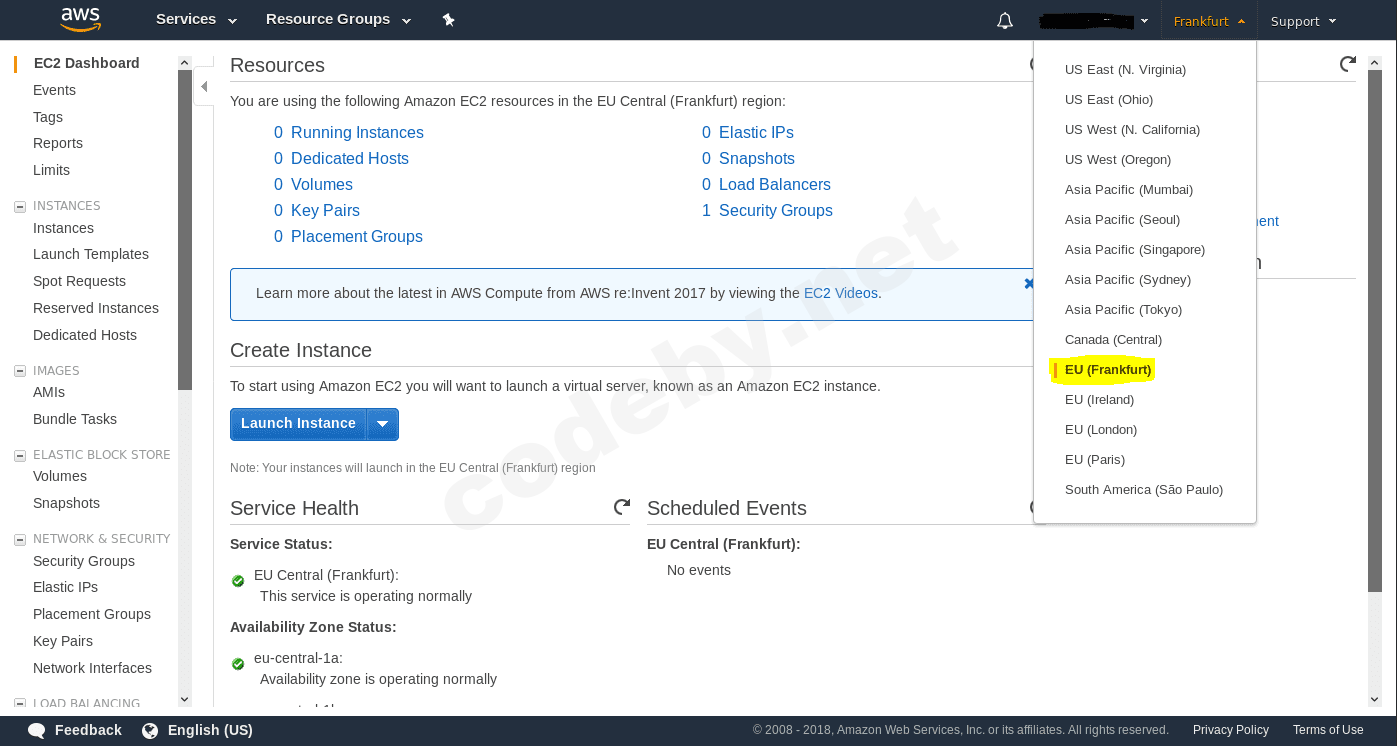Open the Support dropdown
The image size is (1397, 746).
tap(1302, 20)
